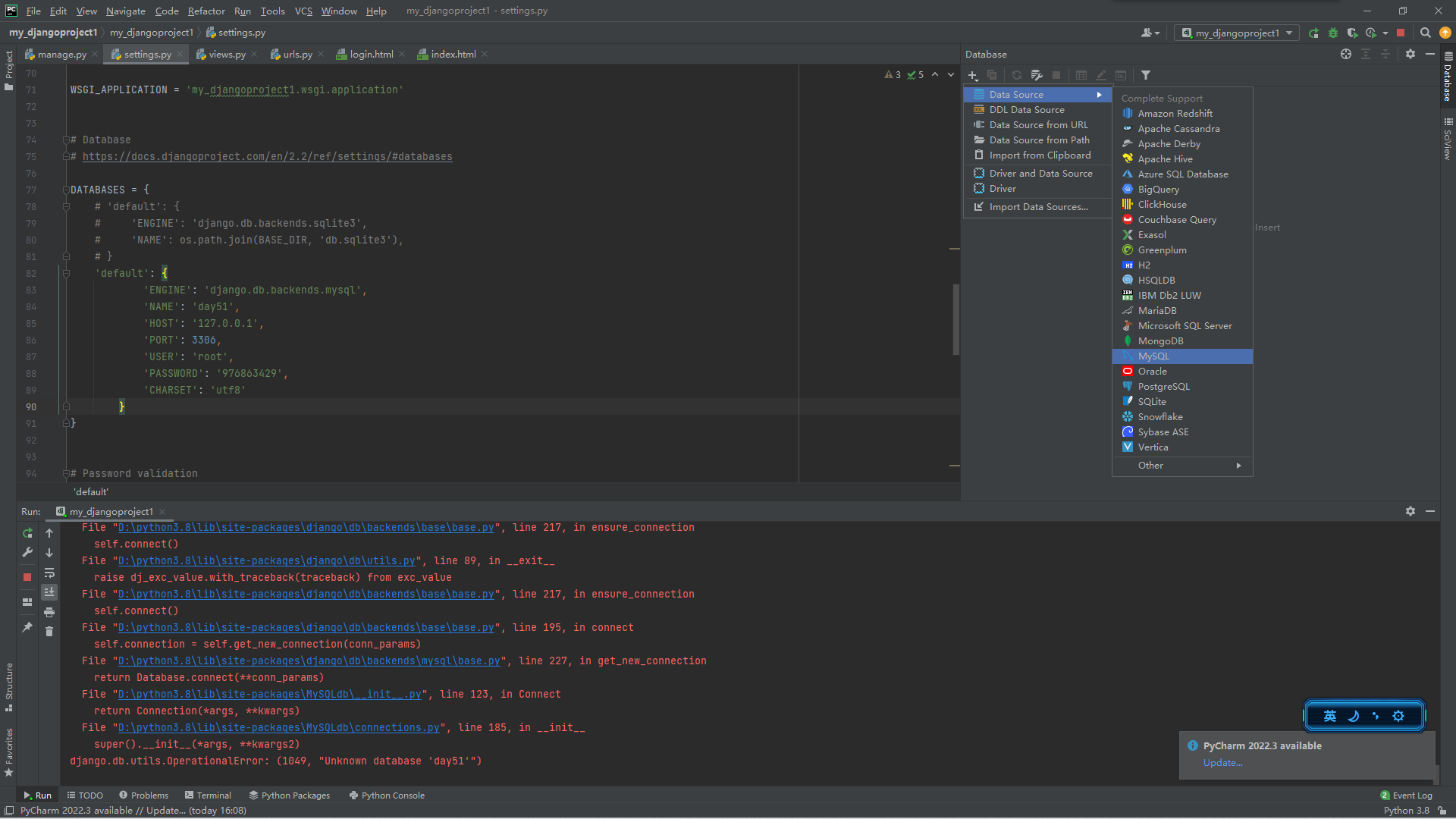Image resolution: width=1456 pixels, height=819 pixels.
Task: Rerun in the Run panel sidebar
Action: (27, 533)
